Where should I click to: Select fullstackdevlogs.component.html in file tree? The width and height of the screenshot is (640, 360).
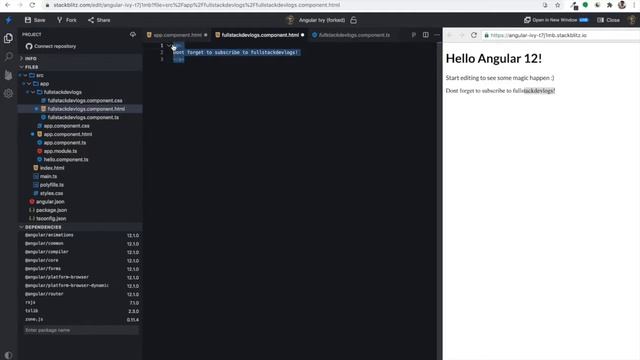[x=86, y=109]
